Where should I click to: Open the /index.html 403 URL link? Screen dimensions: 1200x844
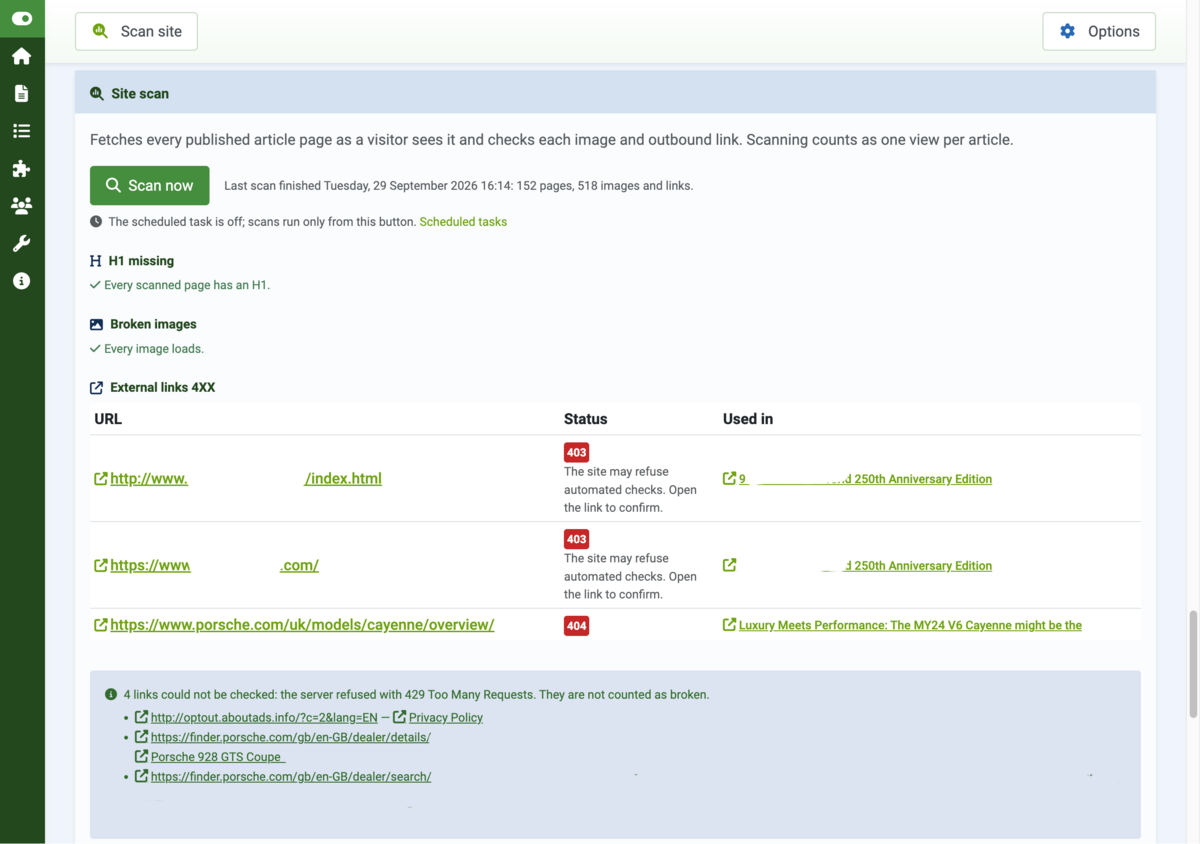tap(246, 478)
